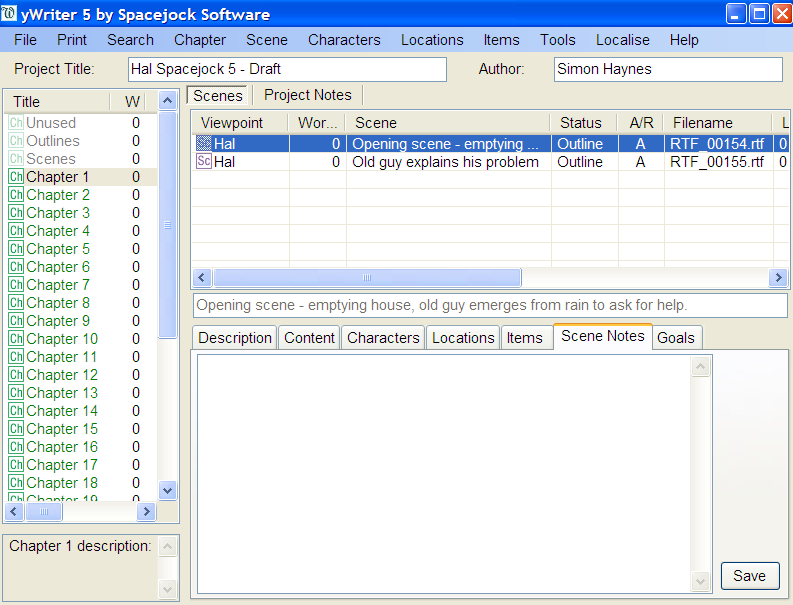The image size is (793, 605).
Task: Click the Ch icon beside Chapter 5
Action: (x=15, y=249)
